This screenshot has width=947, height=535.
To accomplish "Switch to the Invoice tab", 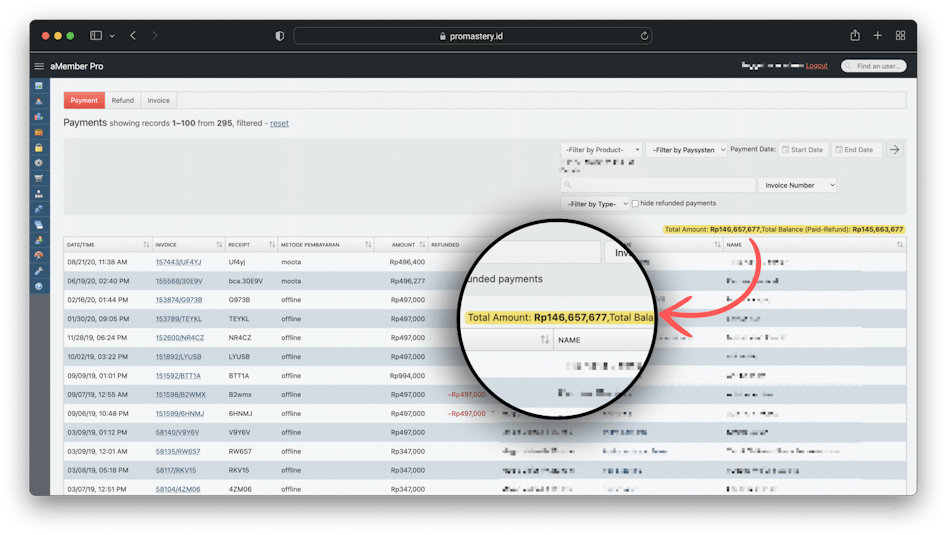I will [158, 101].
